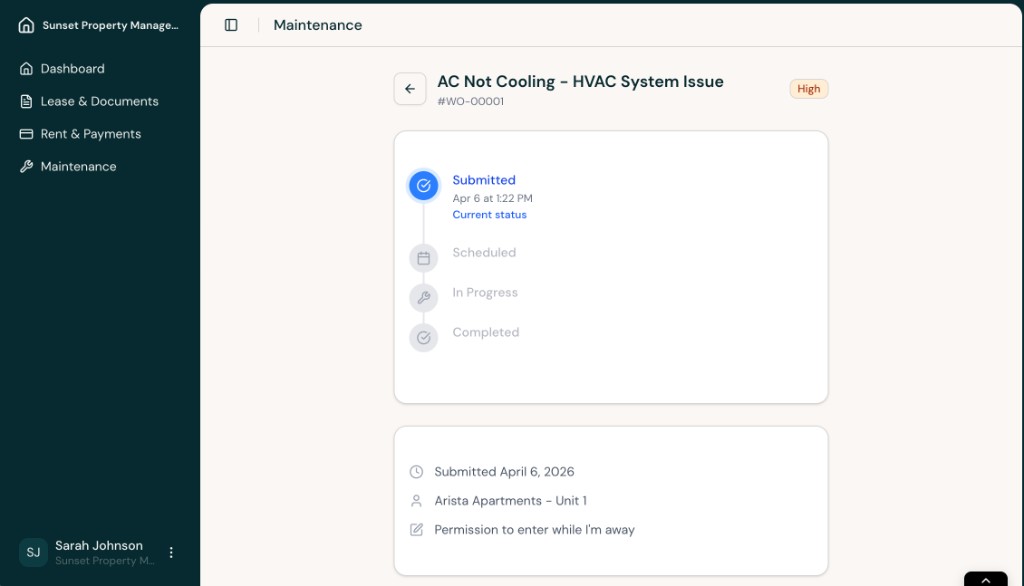Screen dimensions: 1024x586
Task: Click the Completed status circle icon
Action: [x=423, y=337]
